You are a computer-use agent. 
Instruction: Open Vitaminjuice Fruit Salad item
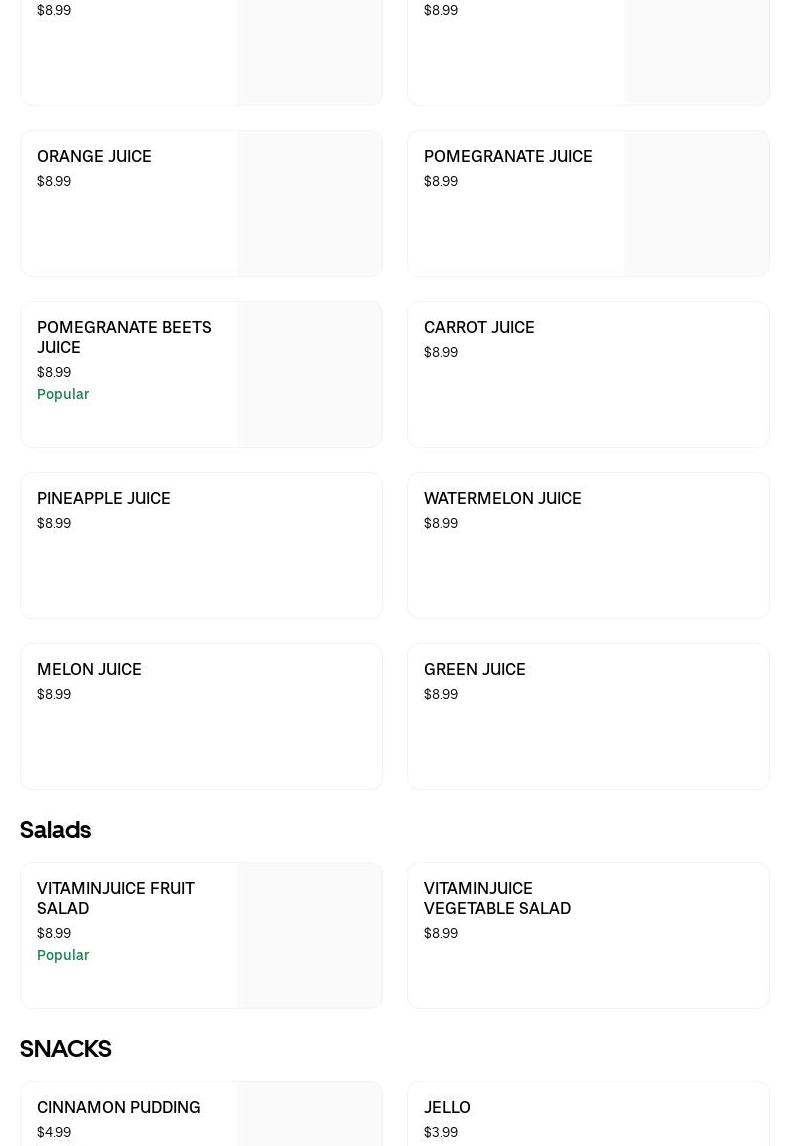pos(116,898)
